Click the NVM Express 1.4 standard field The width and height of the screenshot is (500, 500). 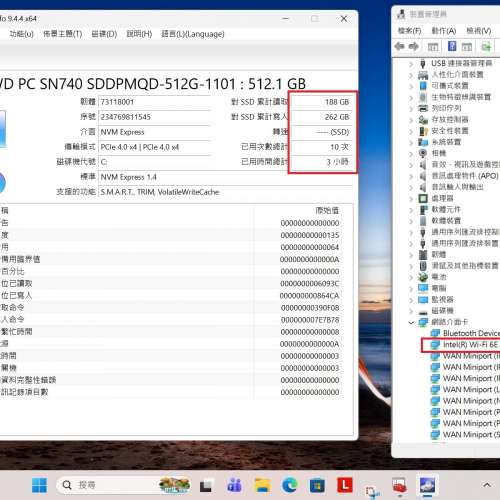point(225,177)
